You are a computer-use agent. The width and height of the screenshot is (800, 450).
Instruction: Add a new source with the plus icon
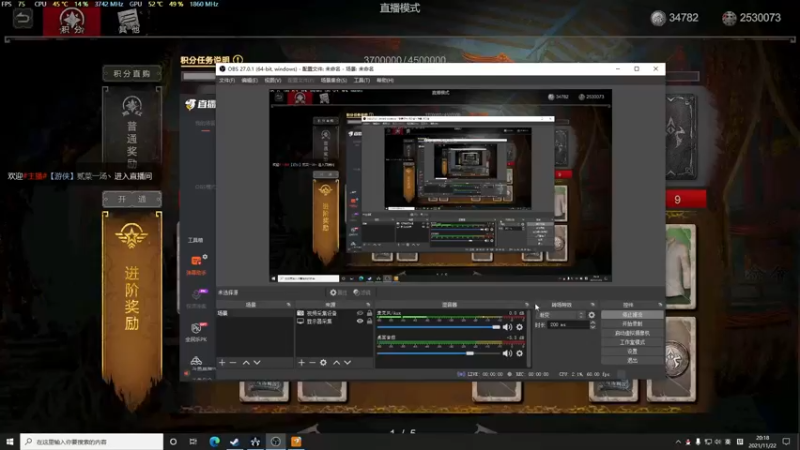point(302,362)
